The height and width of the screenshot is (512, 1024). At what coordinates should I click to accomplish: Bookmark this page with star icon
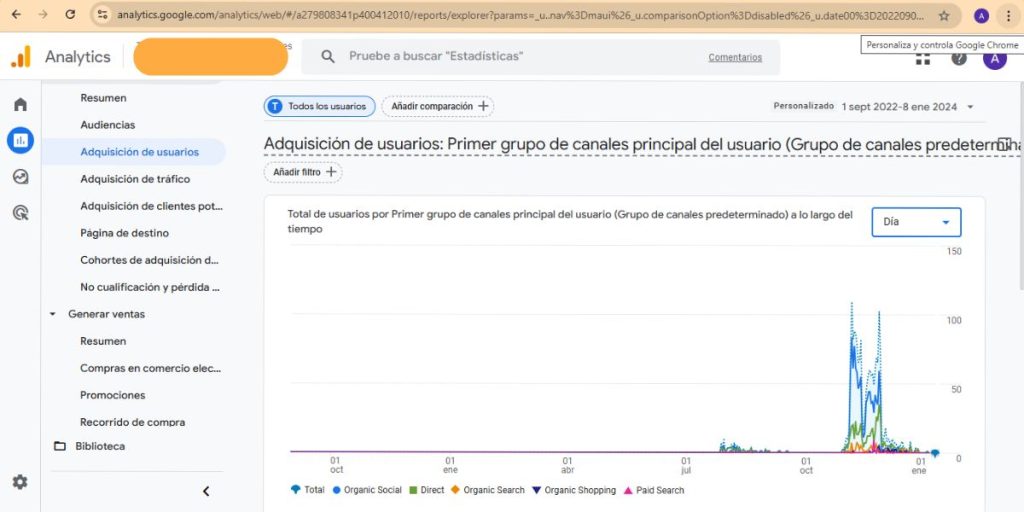pos(944,15)
